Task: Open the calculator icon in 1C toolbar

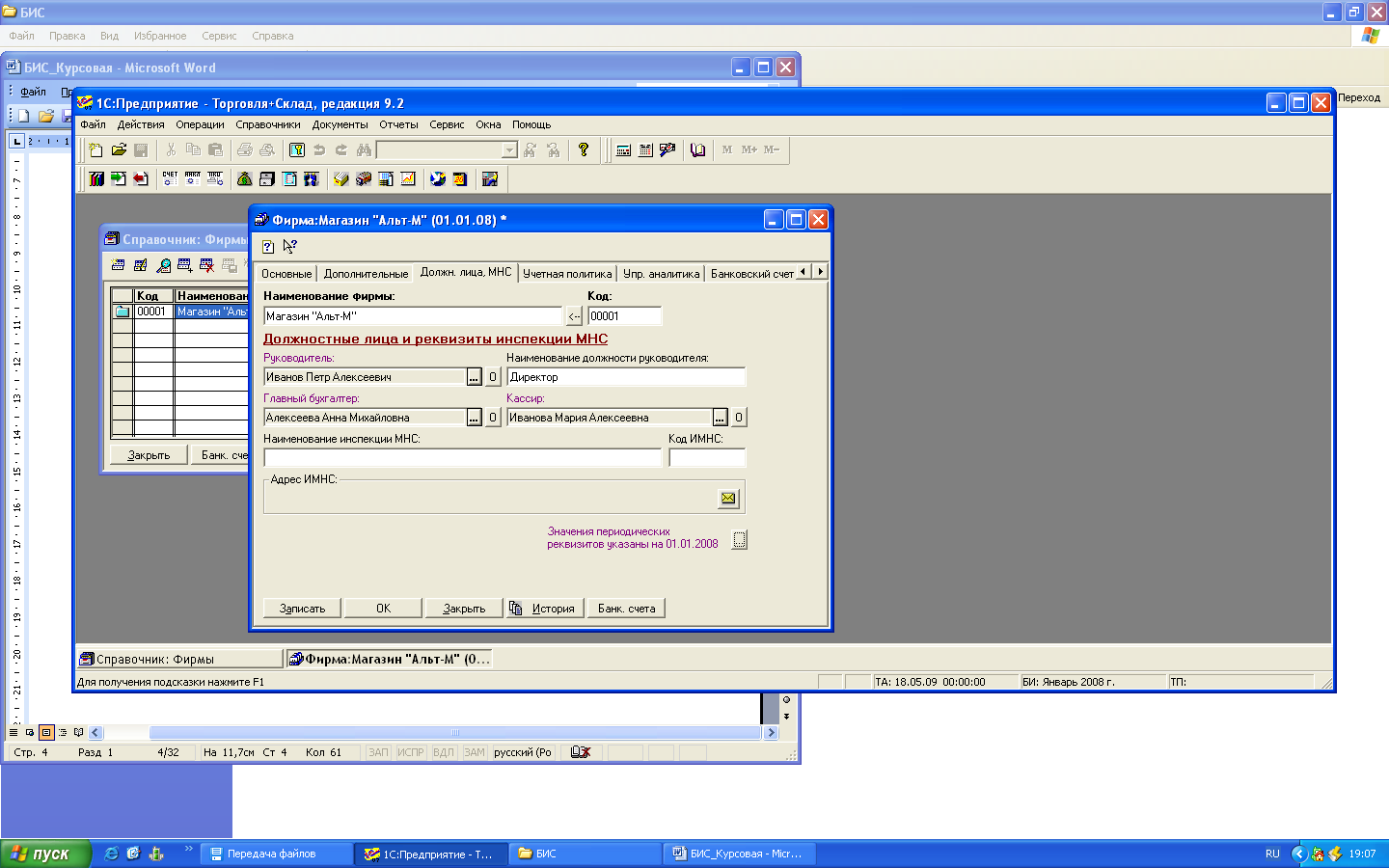Action: point(623,149)
